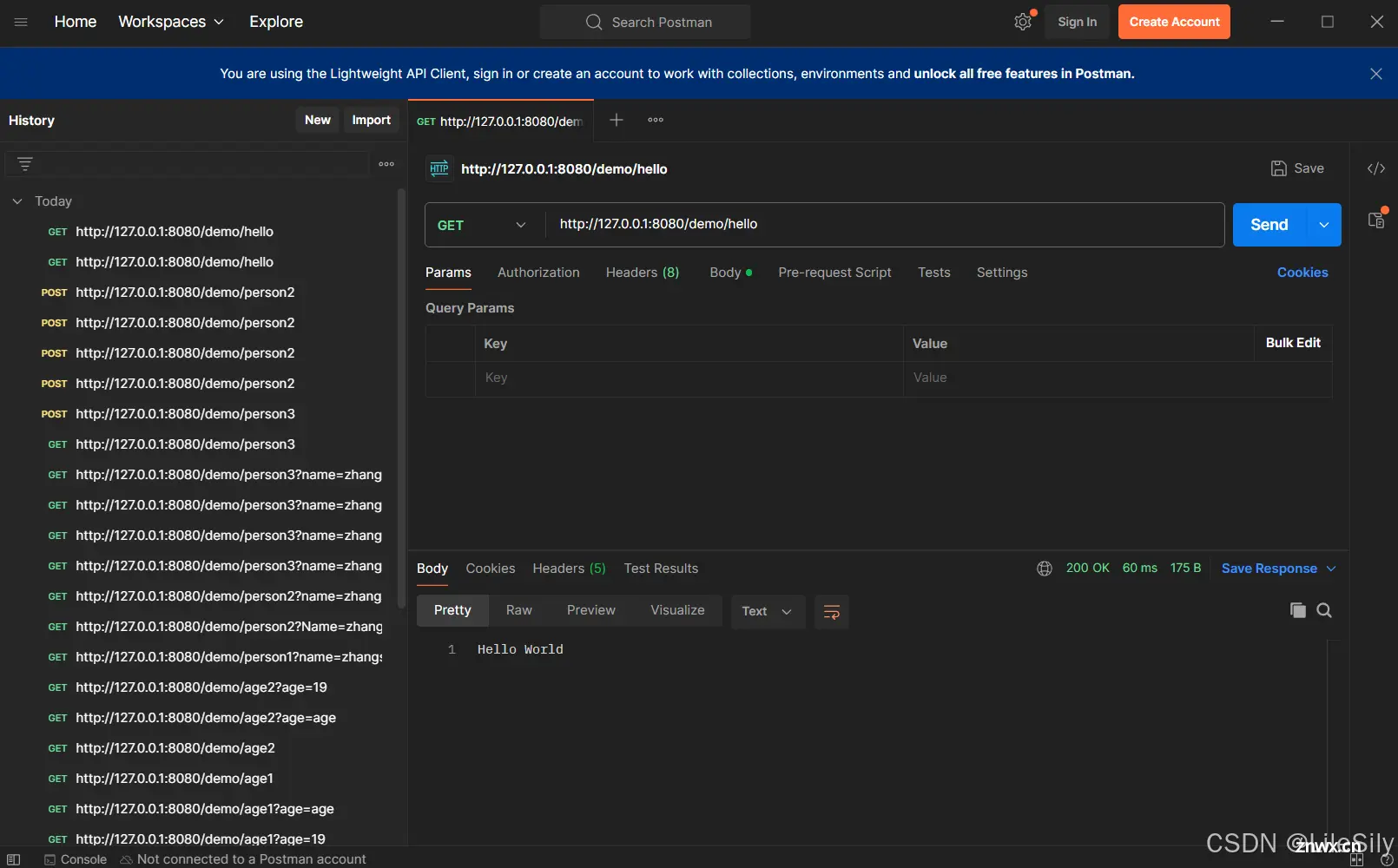Screen dimensions: 1398x868
Task: Open the Explore page
Action: pos(276,22)
